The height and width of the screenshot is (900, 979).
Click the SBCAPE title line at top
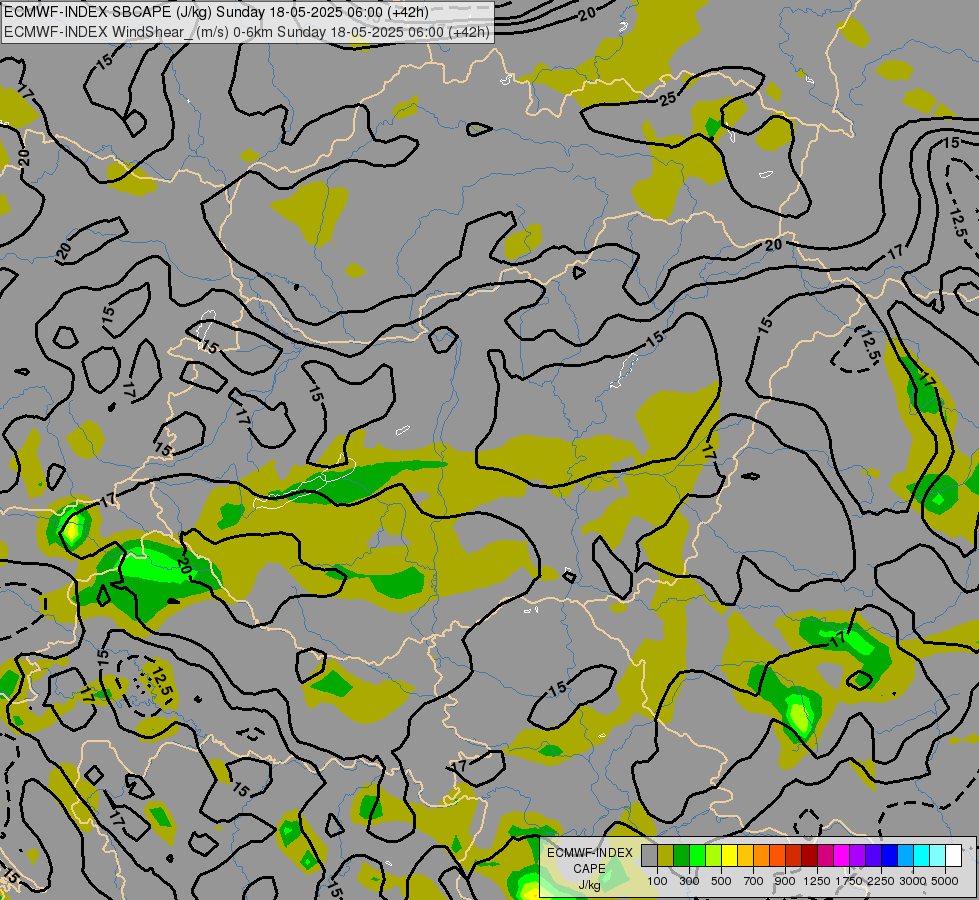pos(216,12)
